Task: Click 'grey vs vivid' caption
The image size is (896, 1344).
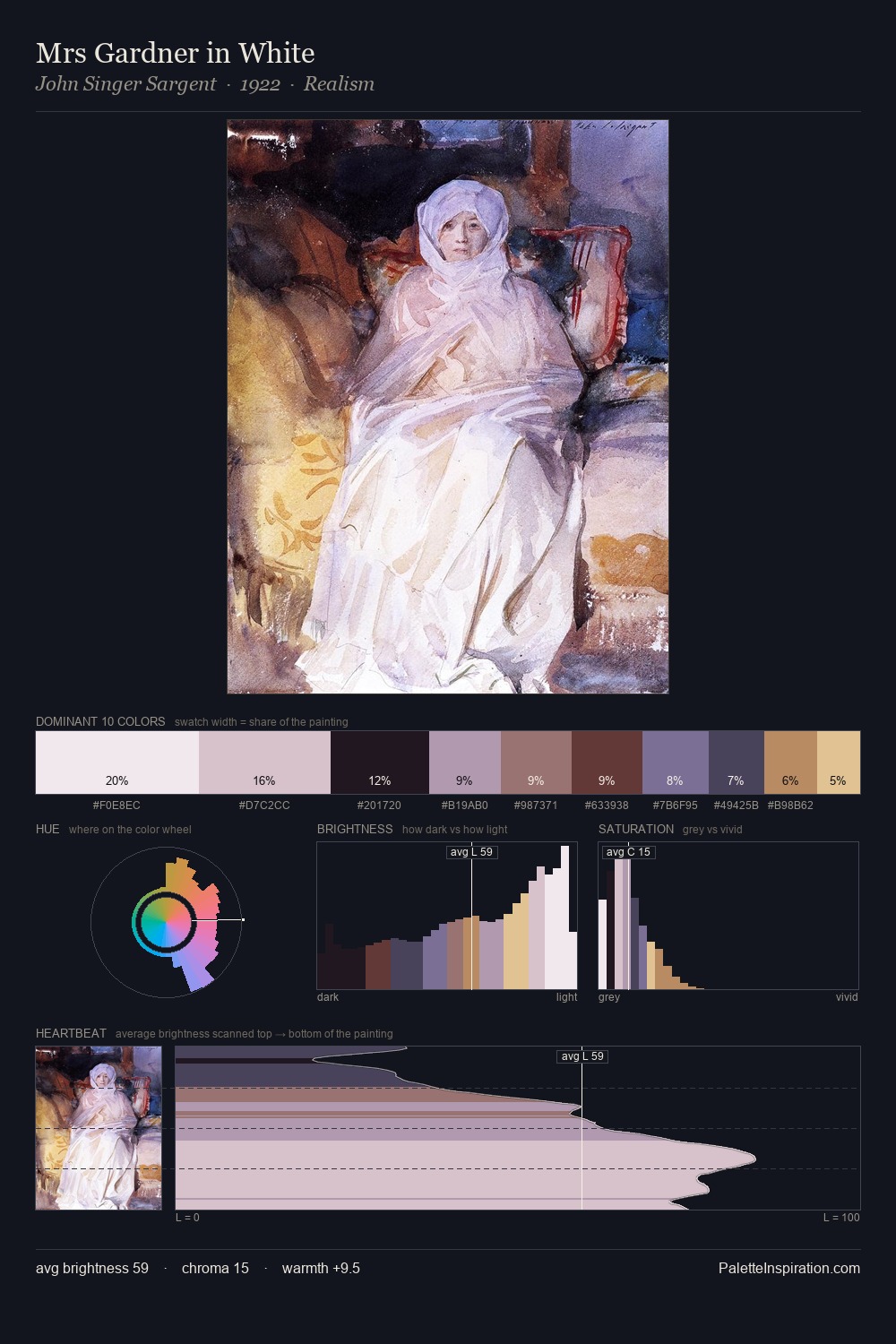Action: 712,830
